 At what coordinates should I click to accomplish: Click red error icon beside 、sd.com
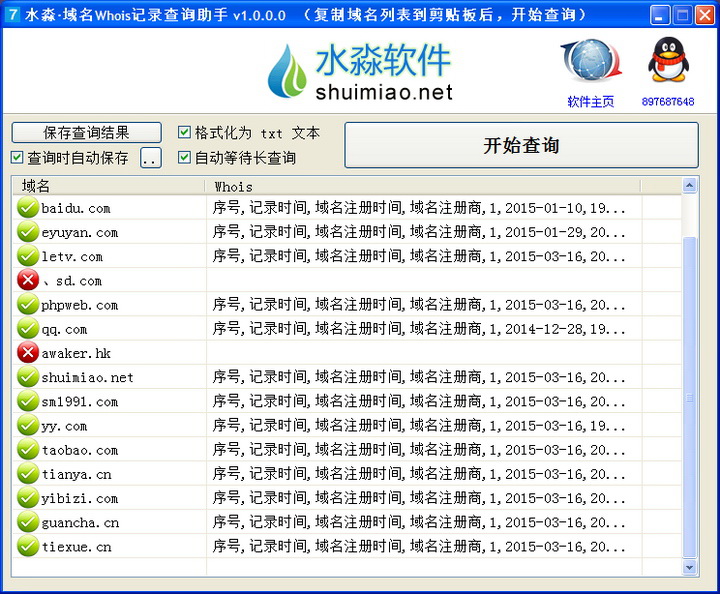pyautogui.click(x=28, y=280)
